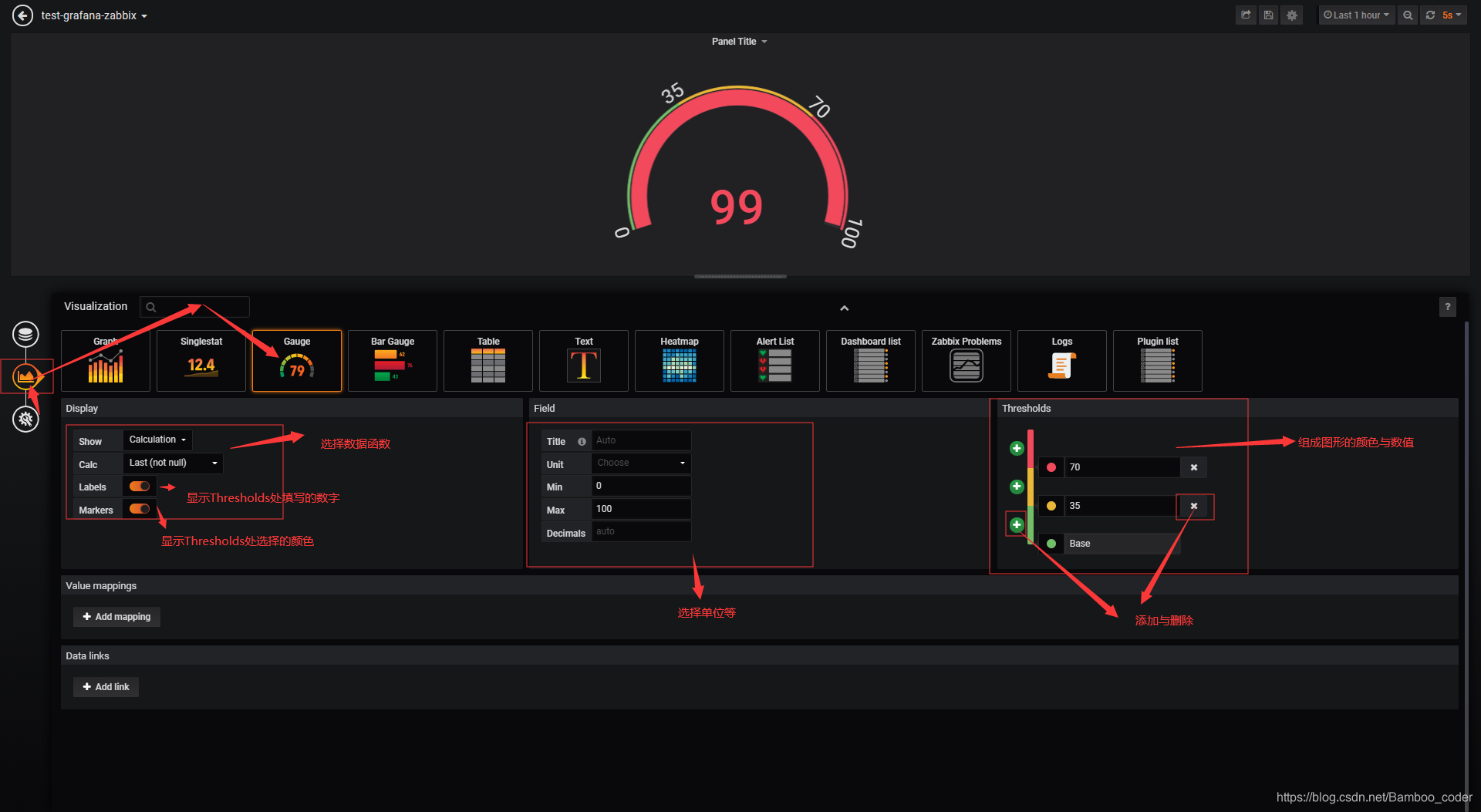The height and width of the screenshot is (812, 1481).
Task: Zoom out time range magnifier icon
Action: (x=1408, y=15)
